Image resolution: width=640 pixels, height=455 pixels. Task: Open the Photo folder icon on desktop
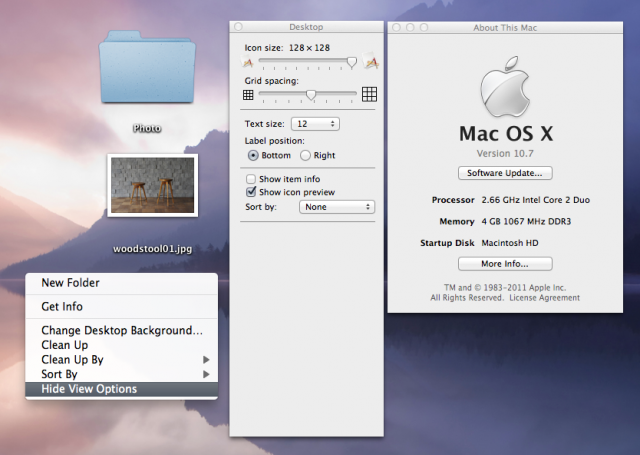point(147,67)
